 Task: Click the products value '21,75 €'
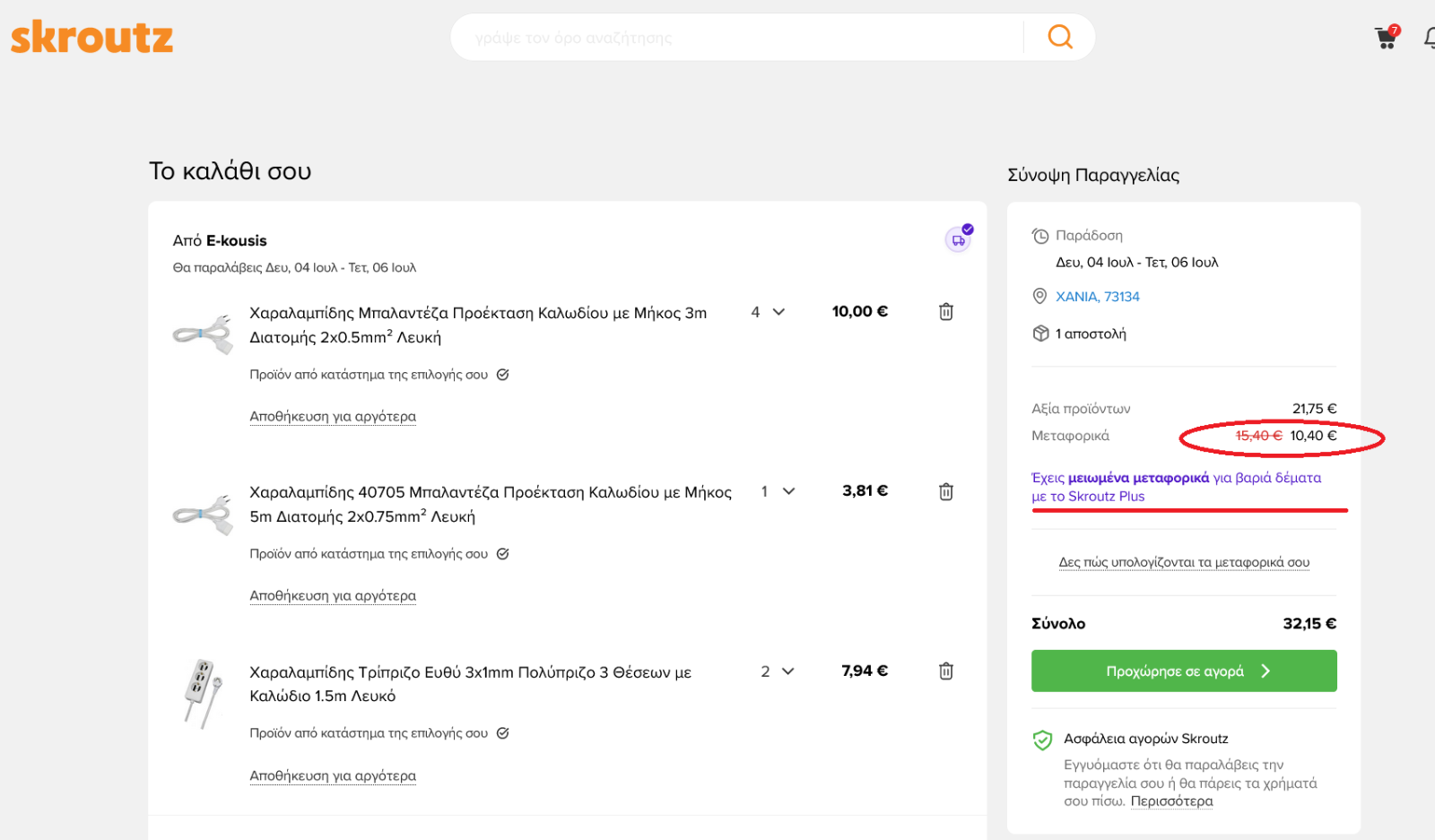[x=1315, y=409]
